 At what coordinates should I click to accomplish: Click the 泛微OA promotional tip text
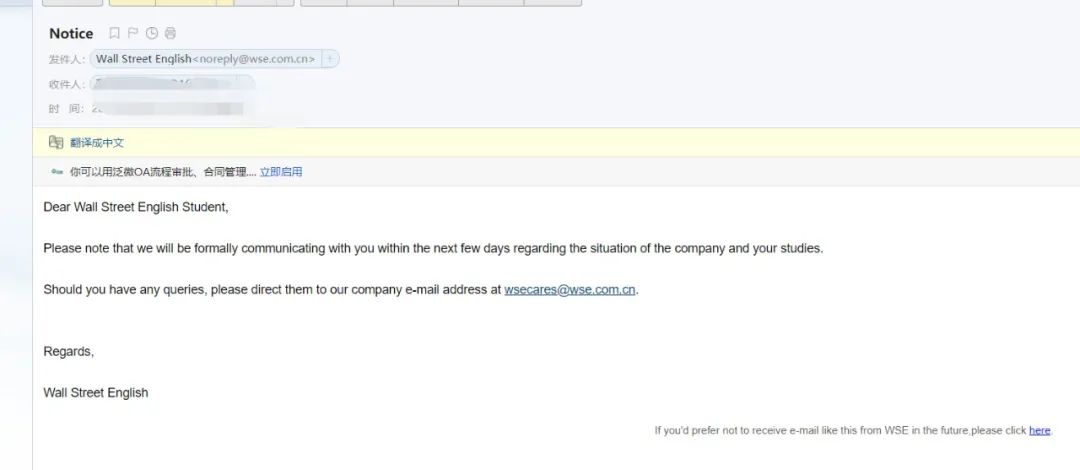[162, 172]
